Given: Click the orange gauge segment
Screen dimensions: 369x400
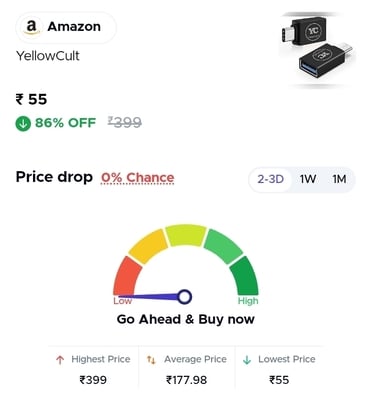Looking at the screenshot, I should point(149,246).
